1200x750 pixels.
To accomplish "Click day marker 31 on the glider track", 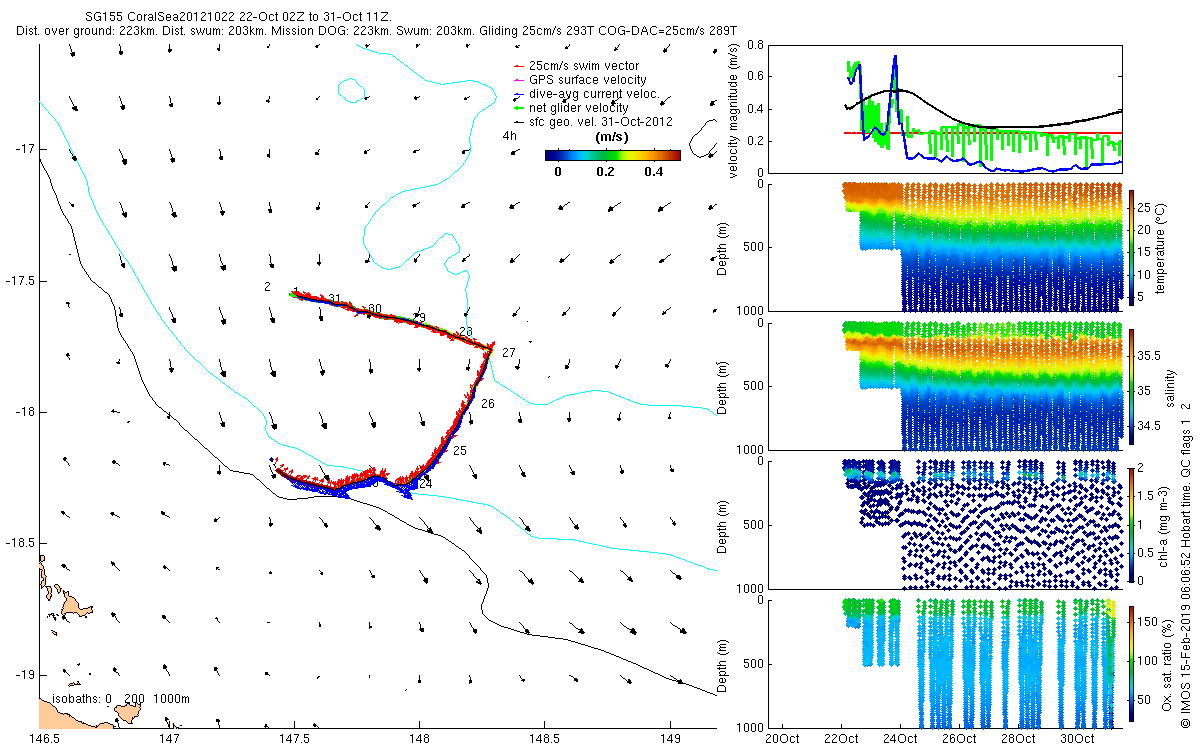I will click(x=336, y=299).
